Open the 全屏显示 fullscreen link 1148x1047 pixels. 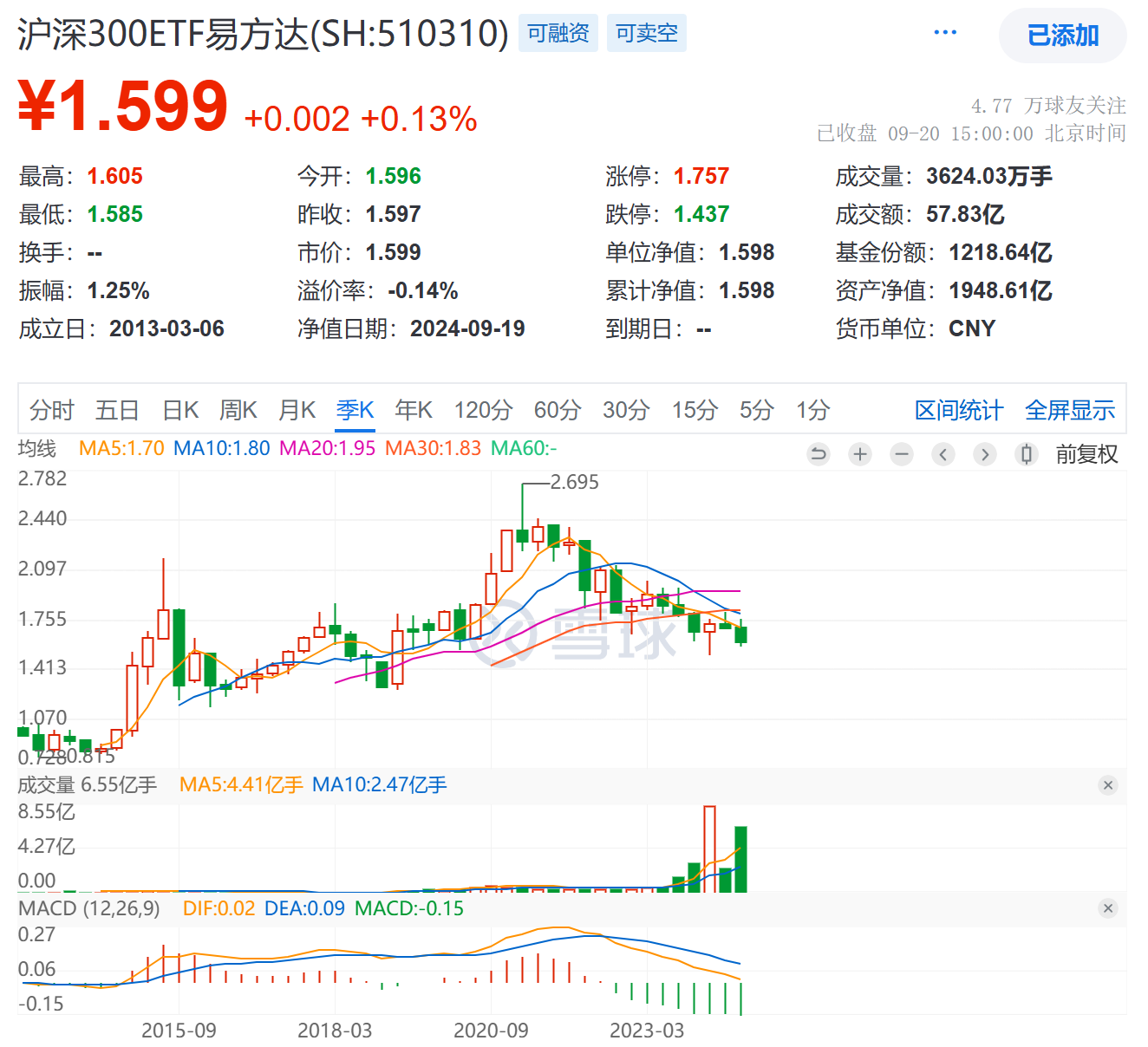[x=1070, y=411]
